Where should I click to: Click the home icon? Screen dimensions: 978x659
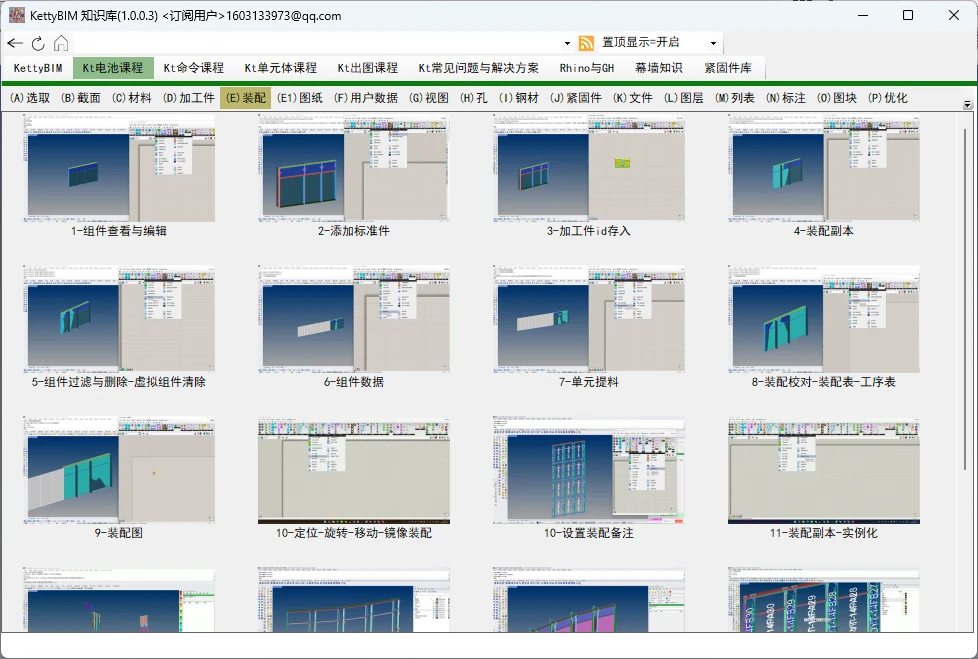(61, 43)
